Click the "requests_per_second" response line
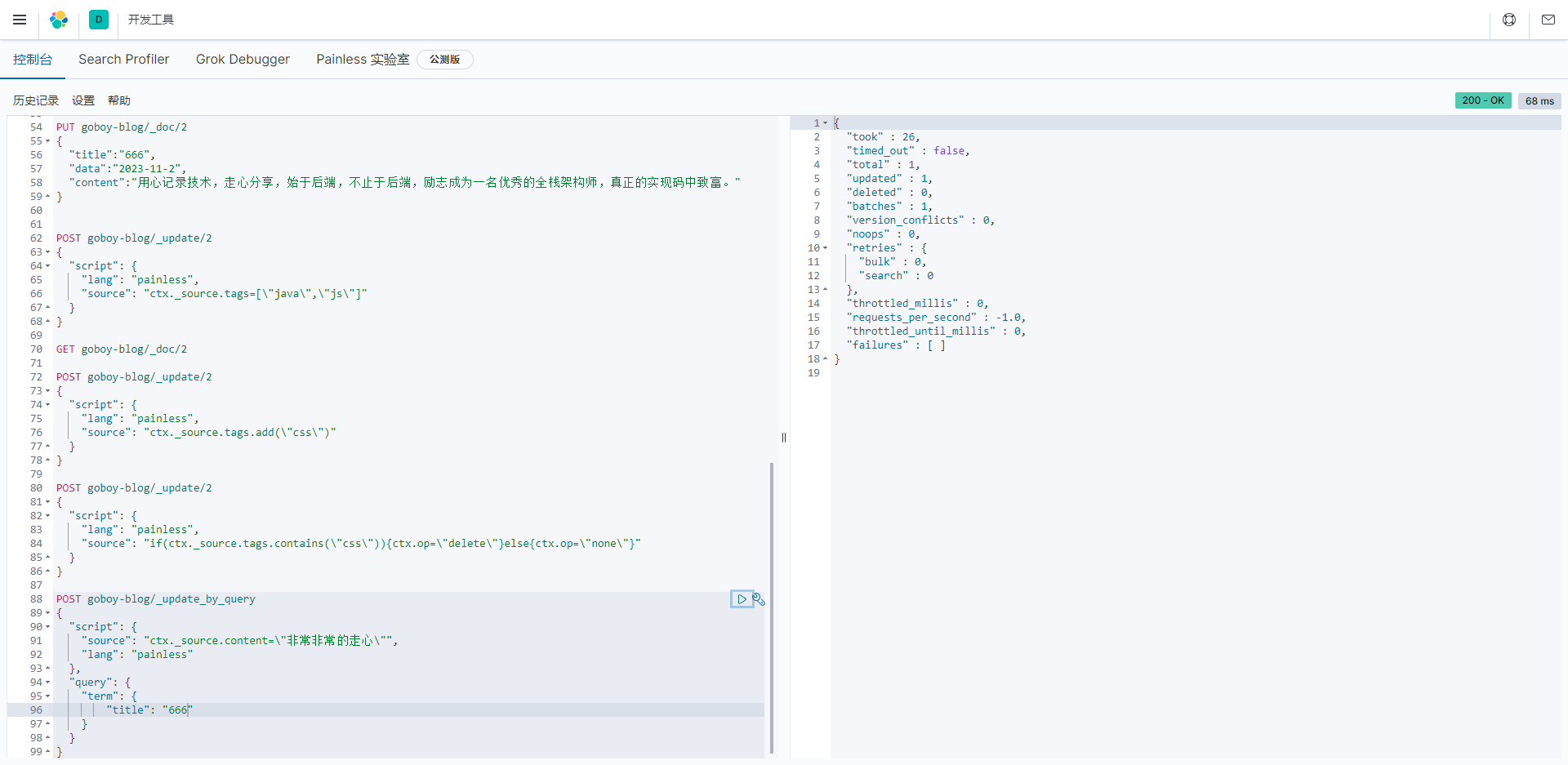 [x=936, y=318]
